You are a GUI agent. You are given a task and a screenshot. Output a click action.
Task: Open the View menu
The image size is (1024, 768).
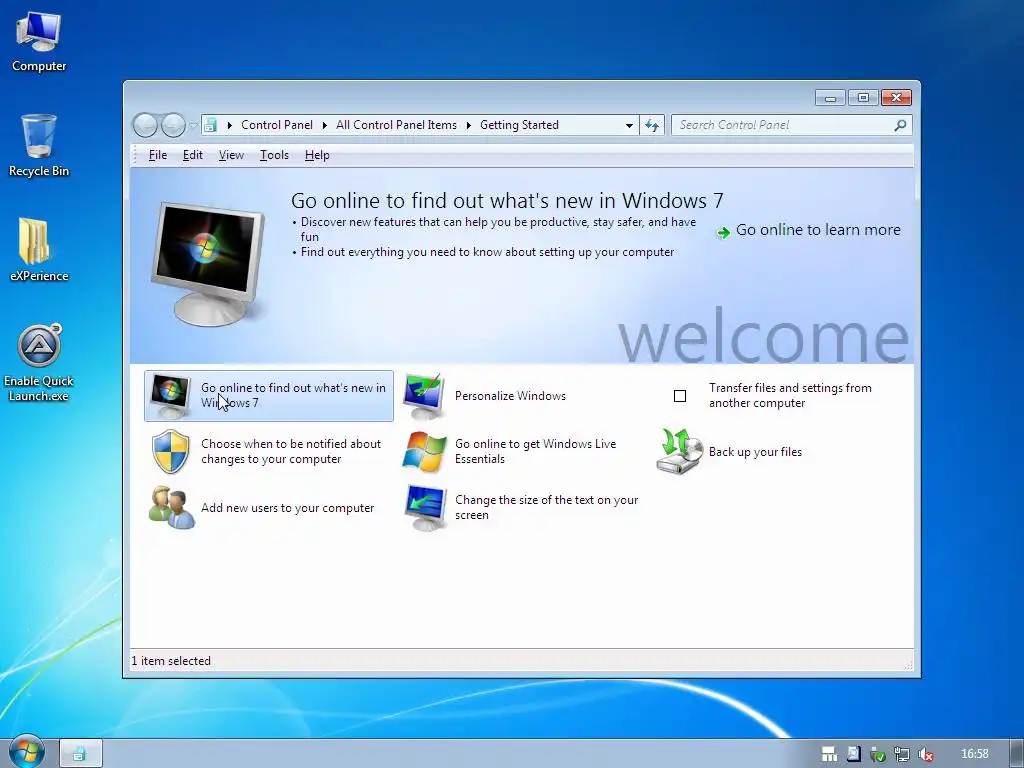pyautogui.click(x=231, y=155)
